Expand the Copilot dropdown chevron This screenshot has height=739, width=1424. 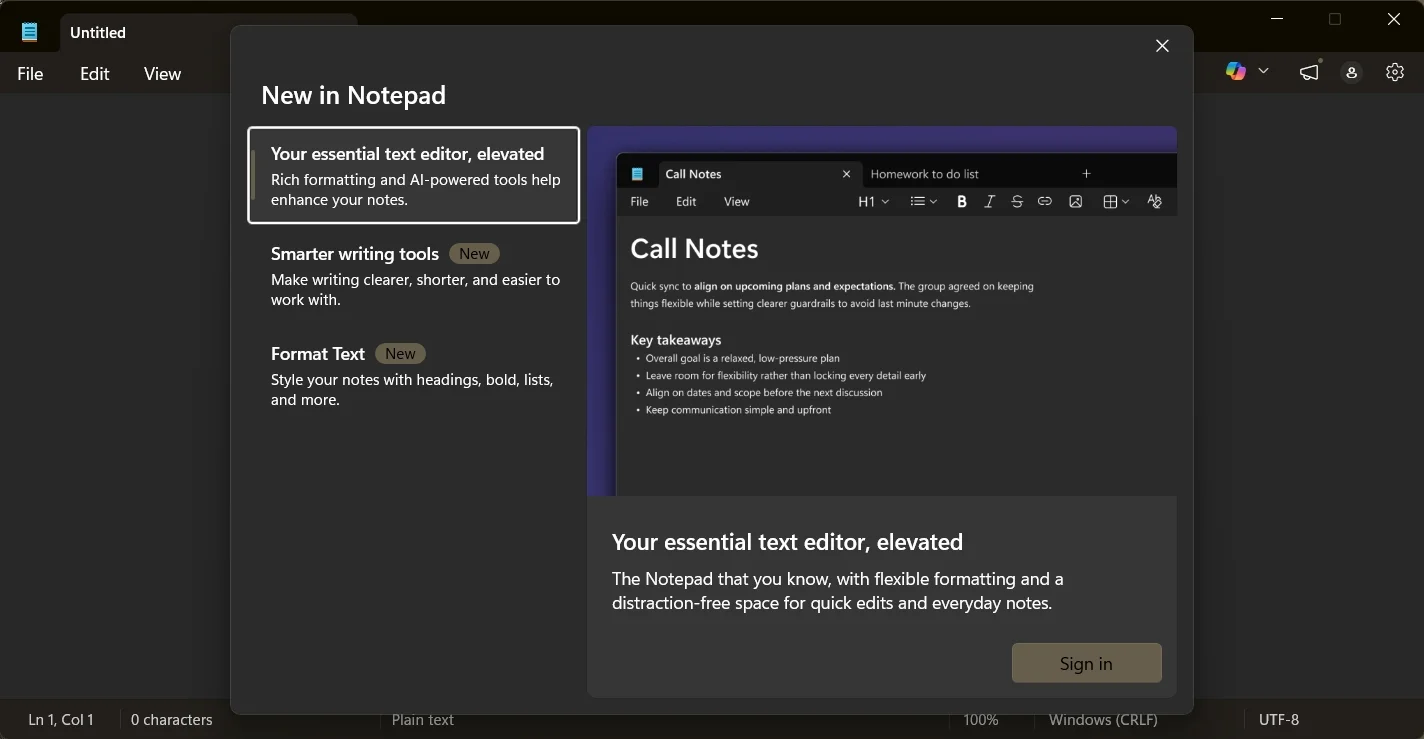pyautogui.click(x=1263, y=71)
